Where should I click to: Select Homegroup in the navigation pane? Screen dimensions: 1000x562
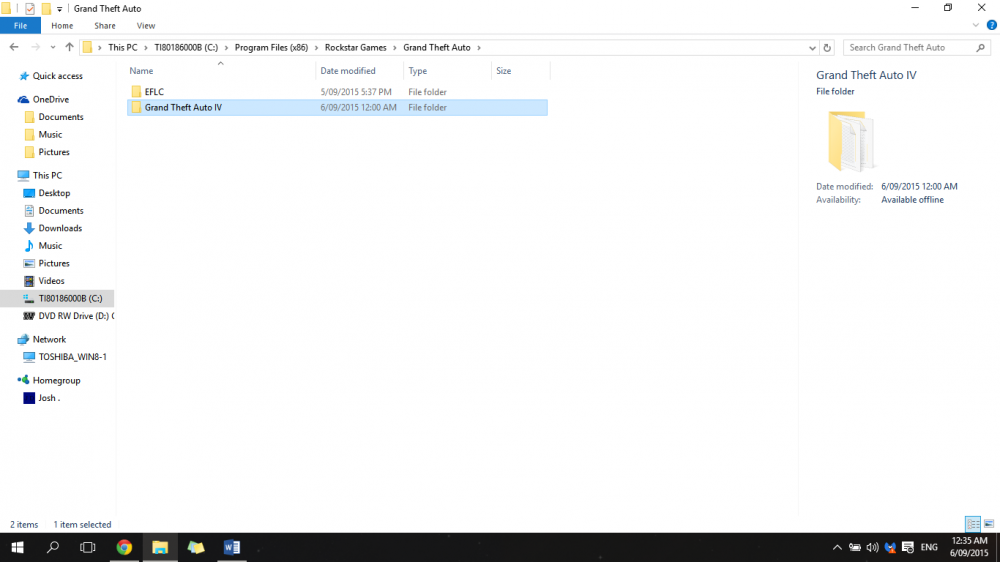click(56, 380)
